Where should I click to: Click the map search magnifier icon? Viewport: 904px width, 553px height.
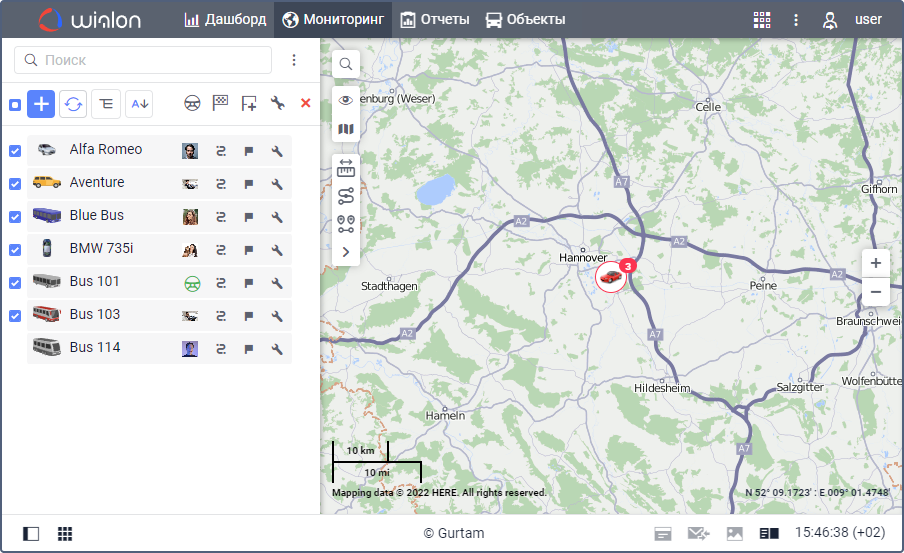346,65
